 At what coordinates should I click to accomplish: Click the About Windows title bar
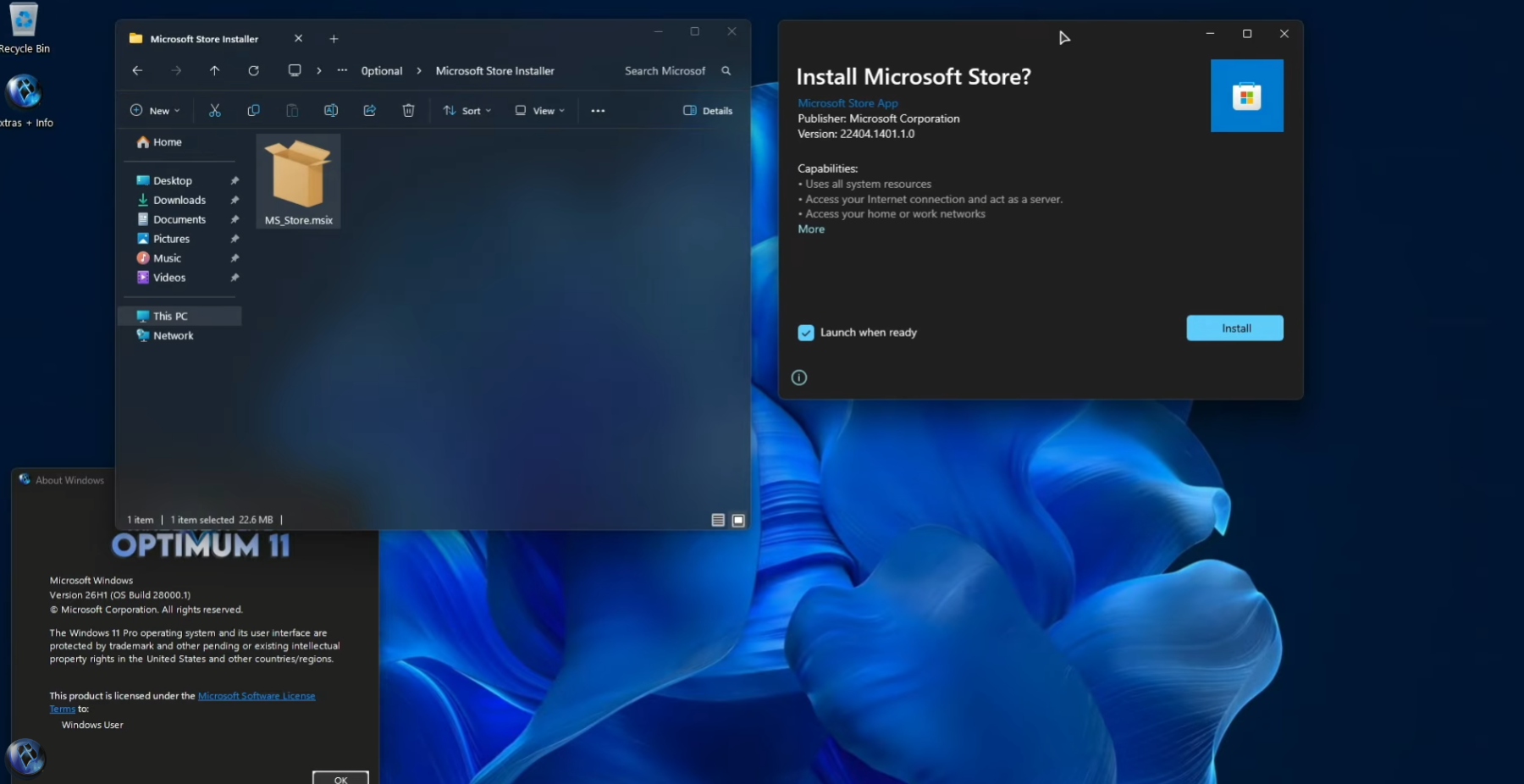pyautogui.click(x=64, y=480)
